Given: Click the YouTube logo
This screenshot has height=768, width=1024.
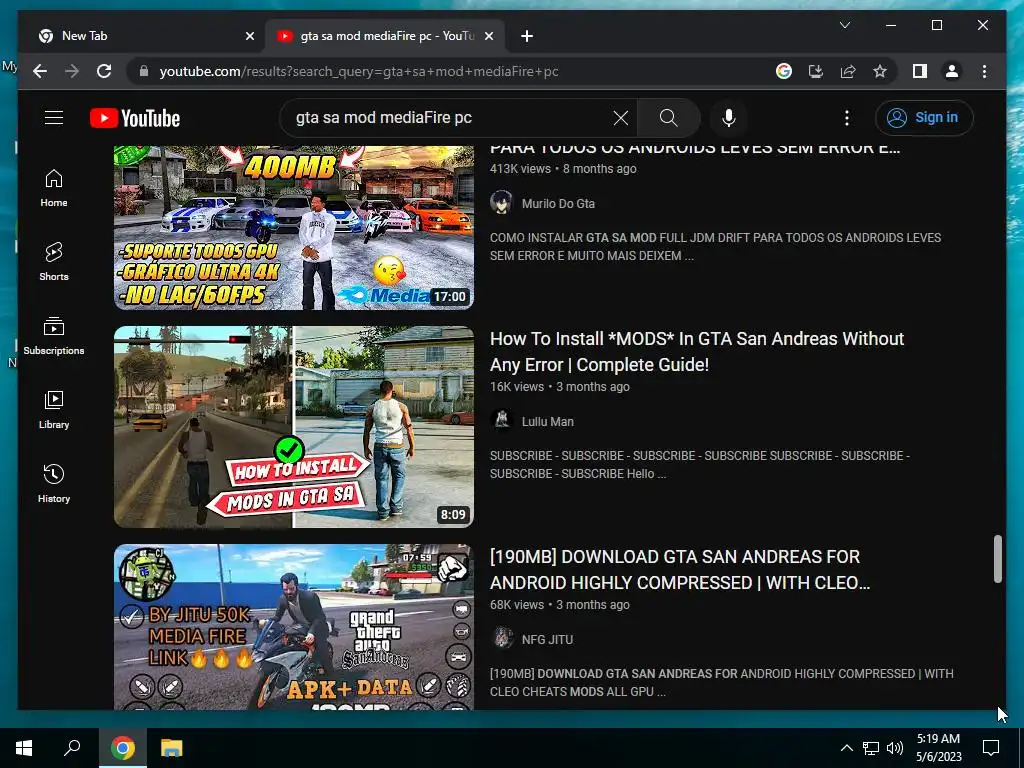Looking at the screenshot, I should [135, 118].
